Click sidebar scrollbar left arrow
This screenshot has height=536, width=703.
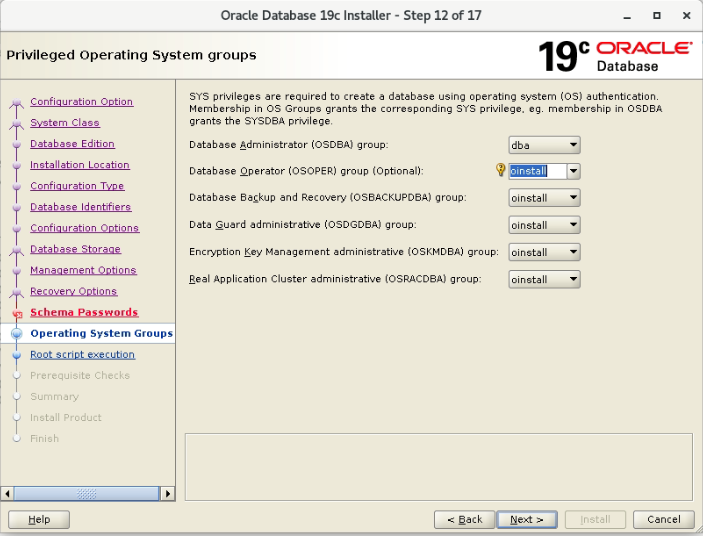point(7,494)
